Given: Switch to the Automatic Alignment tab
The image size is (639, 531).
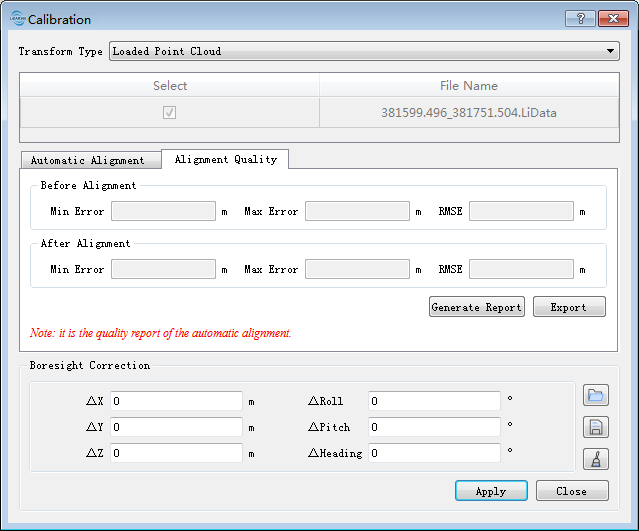Looking at the screenshot, I should [x=88, y=160].
